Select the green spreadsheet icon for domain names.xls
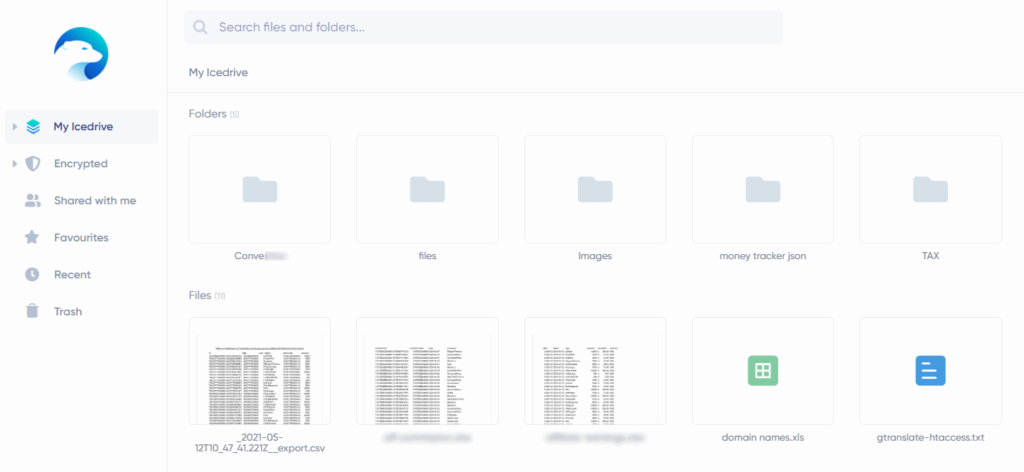This screenshot has width=1024, height=472. click(762, 370)
